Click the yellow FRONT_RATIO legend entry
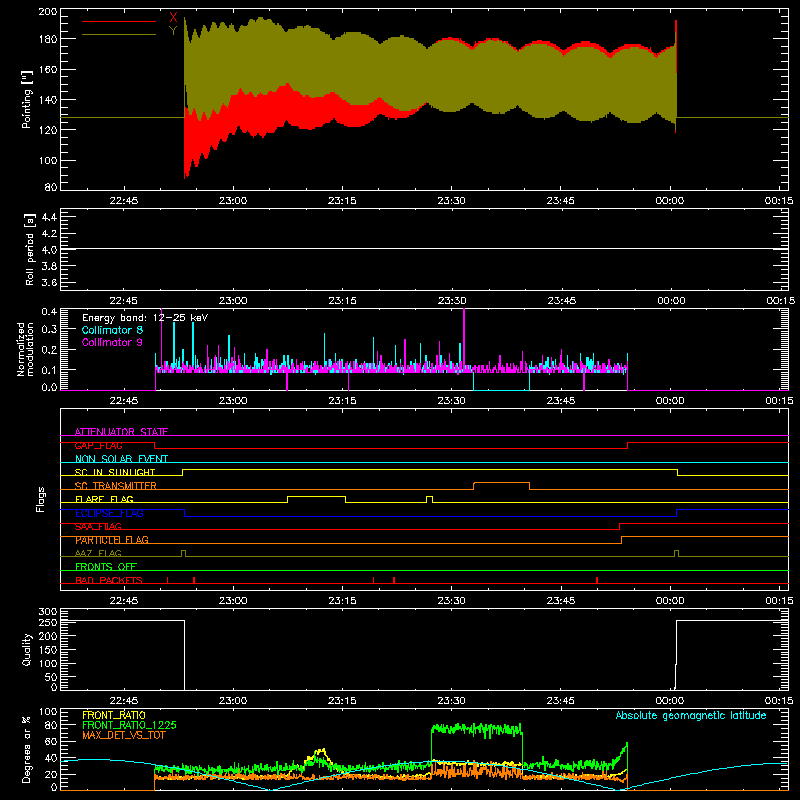The height and width of the screenshot is (800, 800). [x=114, y=715]
